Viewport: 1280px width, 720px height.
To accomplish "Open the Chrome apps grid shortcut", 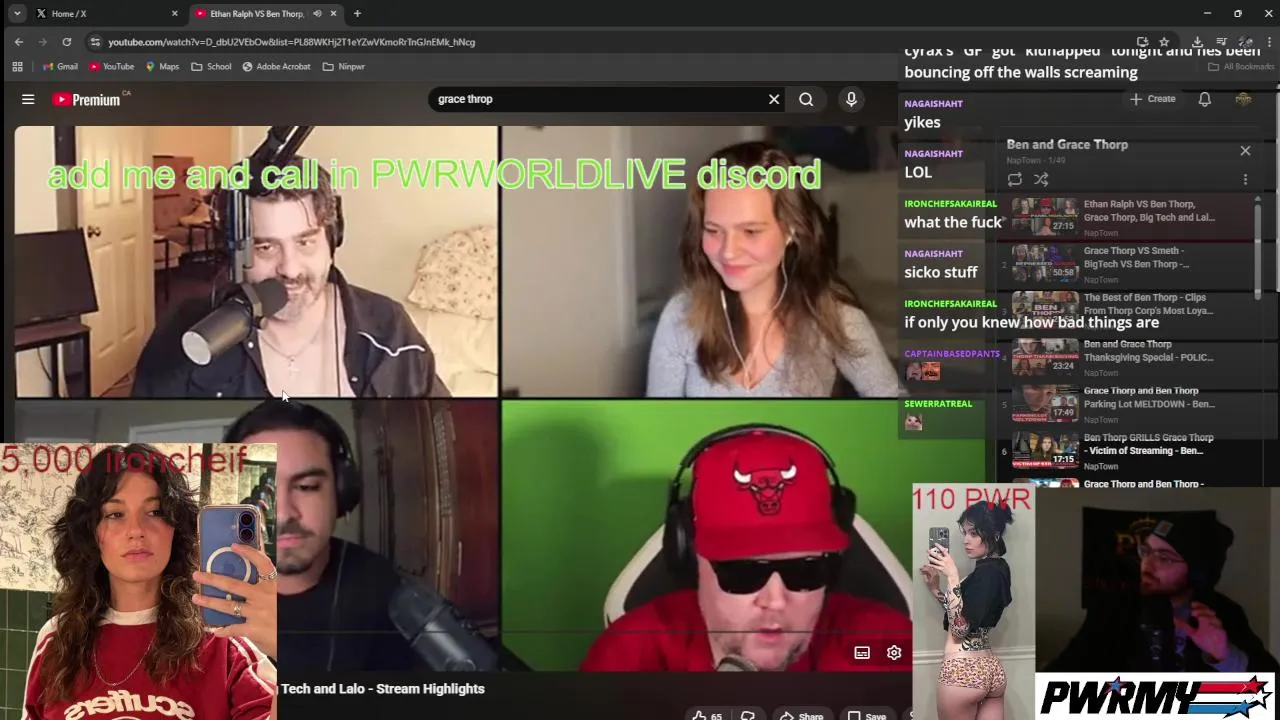I will click(x=17, y=66).
